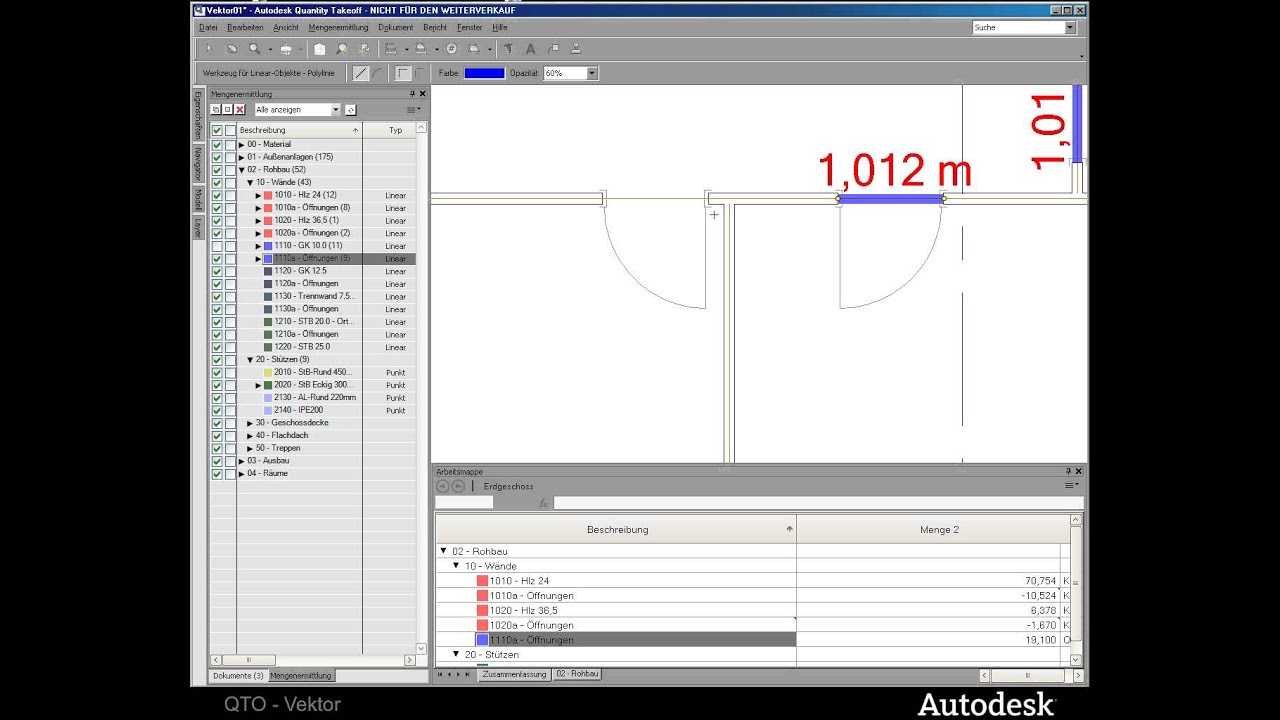Screen dimensions: 1280x720
Task: Check the box for 1110 - GK 10.0
Action: click(217, 246)
